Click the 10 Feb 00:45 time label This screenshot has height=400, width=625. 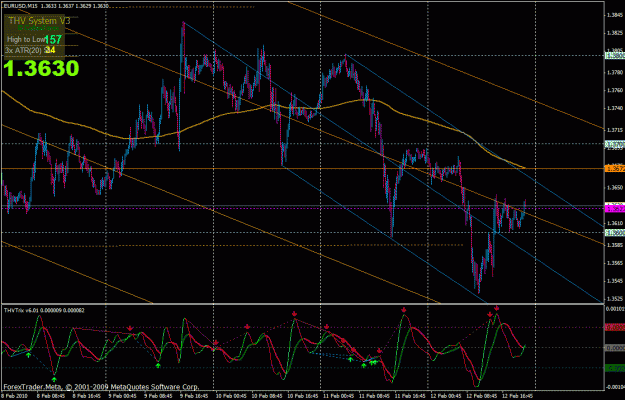(x=229, y=396)
